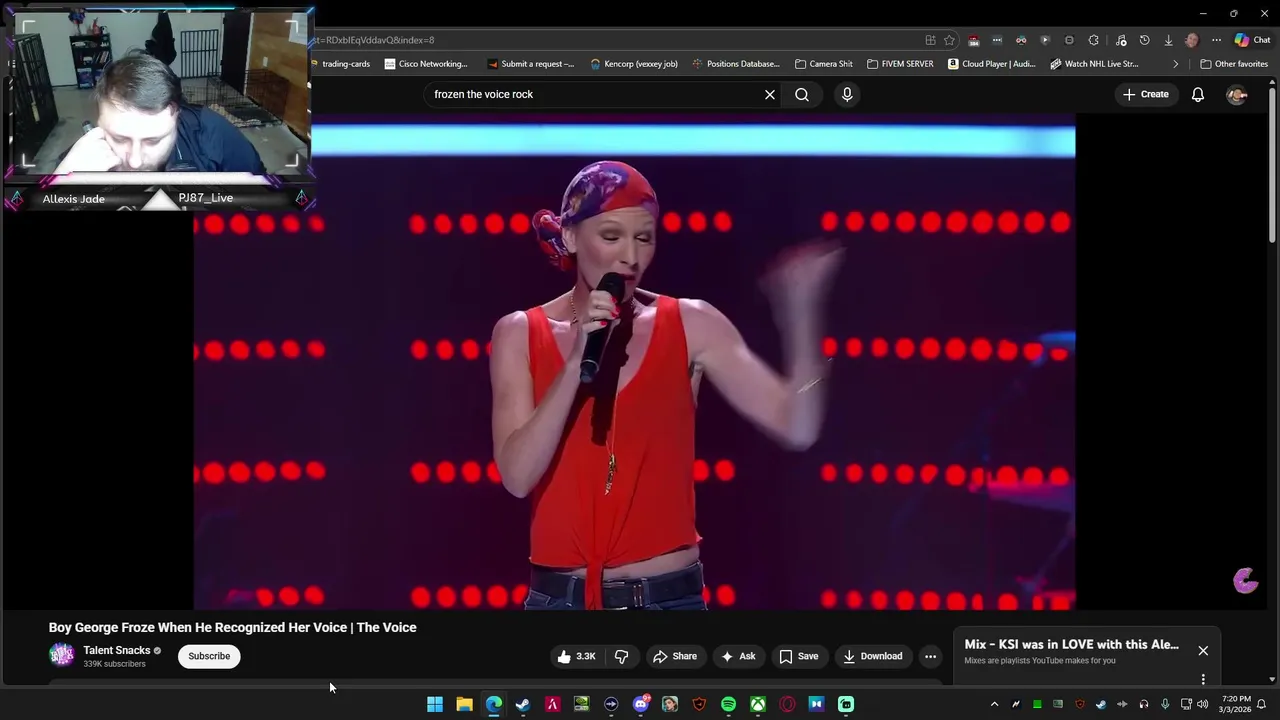
Task: Open the Positions Database bookmark
Action: click(736, 64)
